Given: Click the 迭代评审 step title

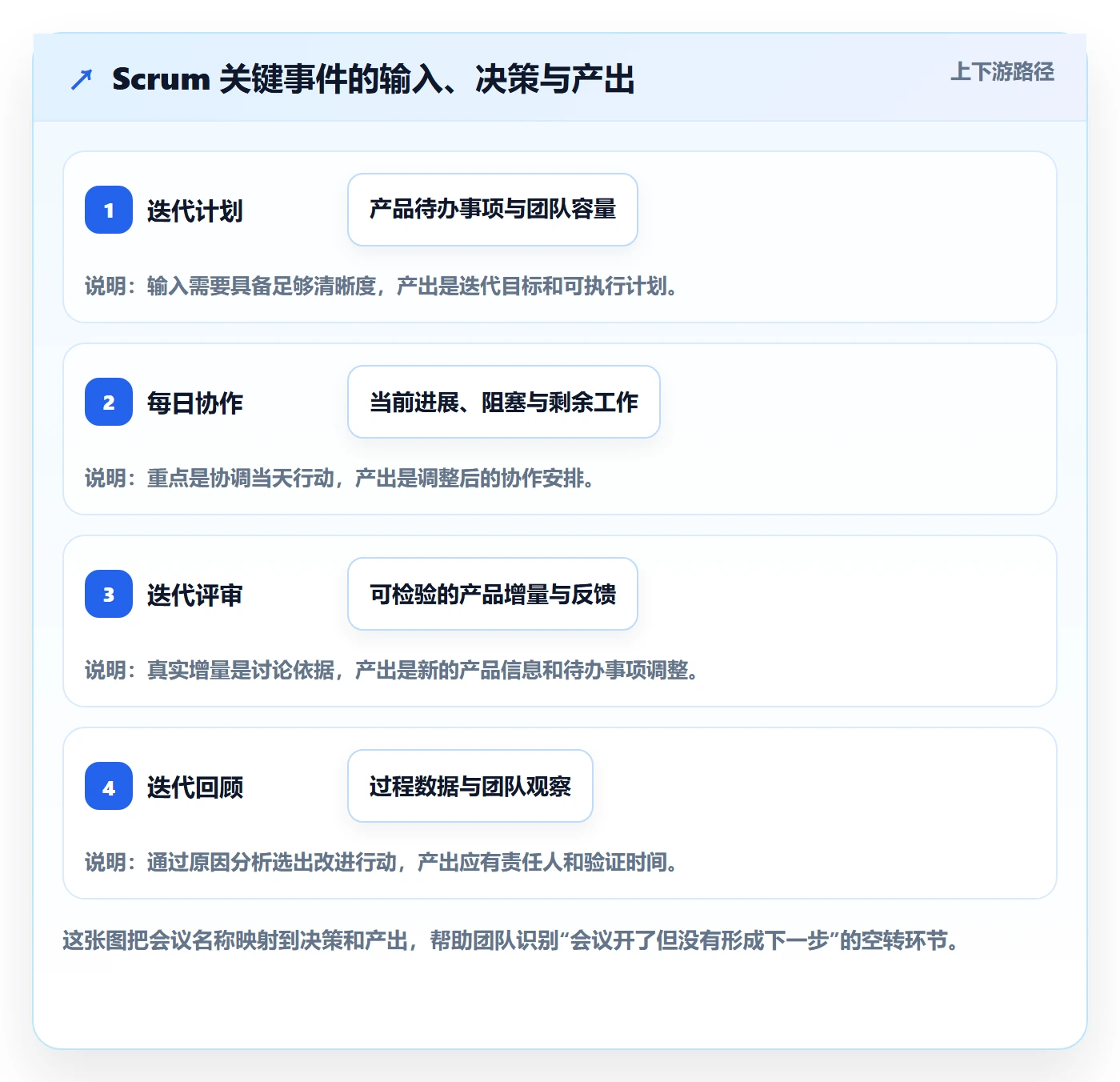Looking at the screenshot, I should (194, 595).
